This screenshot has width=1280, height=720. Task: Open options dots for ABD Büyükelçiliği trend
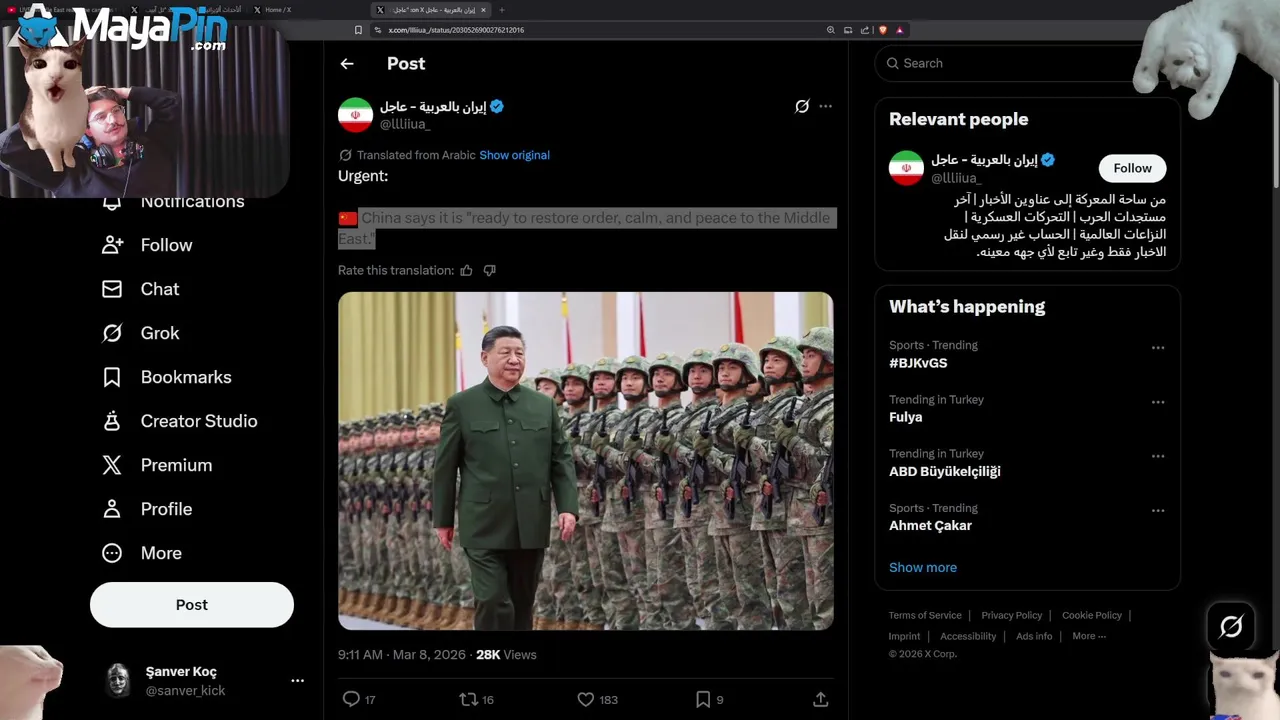tap(1158, 456)
